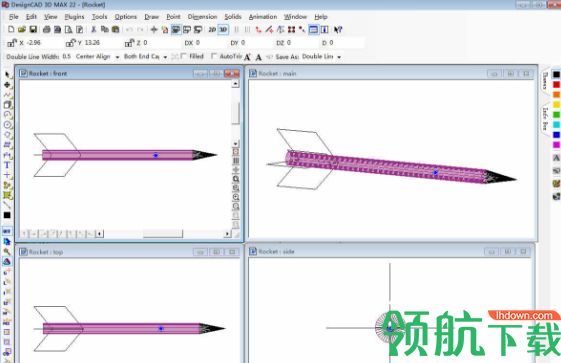Click the Double Line Width value field
This screenshot has height=363, width=561.
tap(67, 57)
